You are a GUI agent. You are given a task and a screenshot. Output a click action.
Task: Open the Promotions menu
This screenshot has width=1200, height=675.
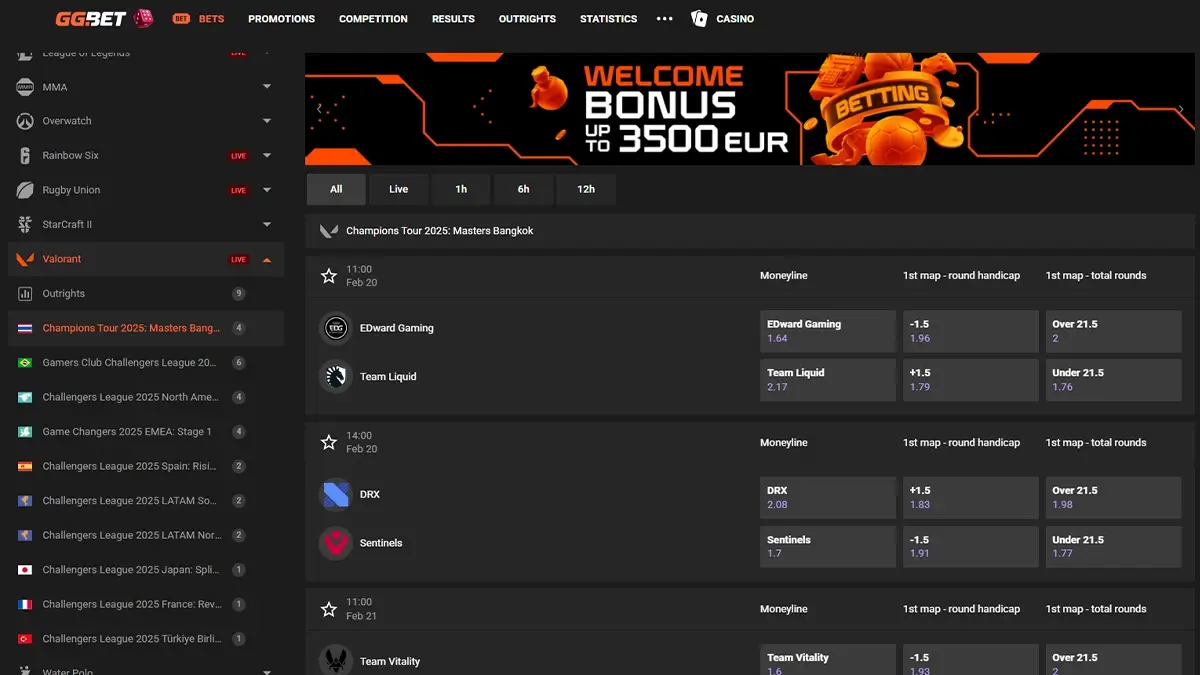point(281,19)
